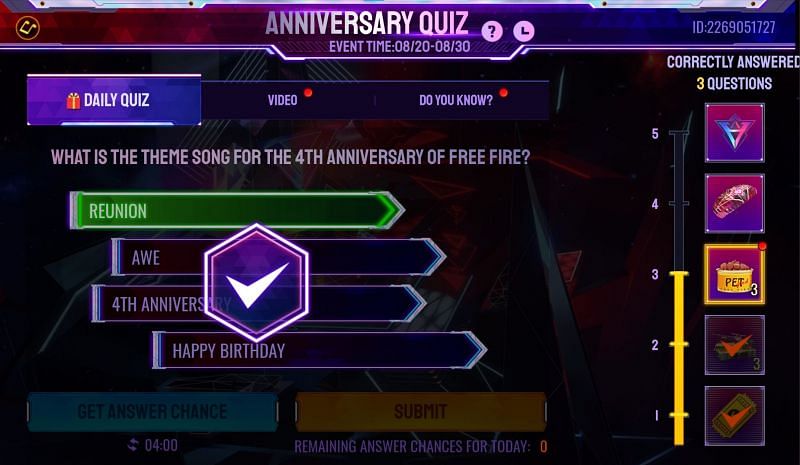This screenshot has width=800, height=465.
Task: Open the clock history icon
Action: [x=523, y=32]
